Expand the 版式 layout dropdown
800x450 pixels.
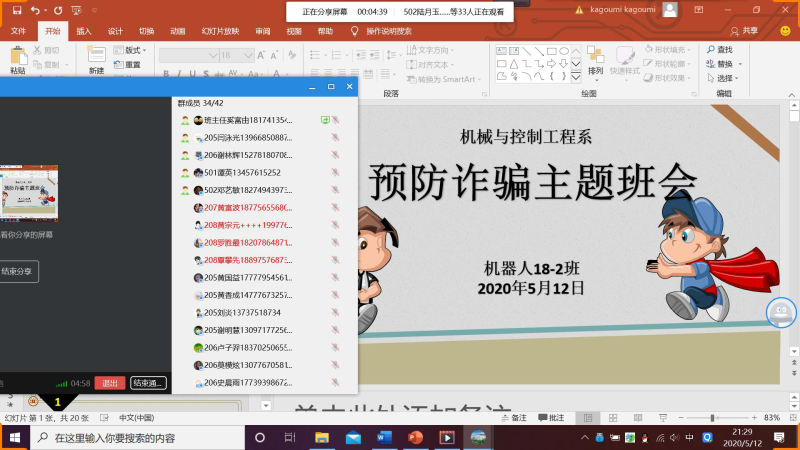point(133,50)
